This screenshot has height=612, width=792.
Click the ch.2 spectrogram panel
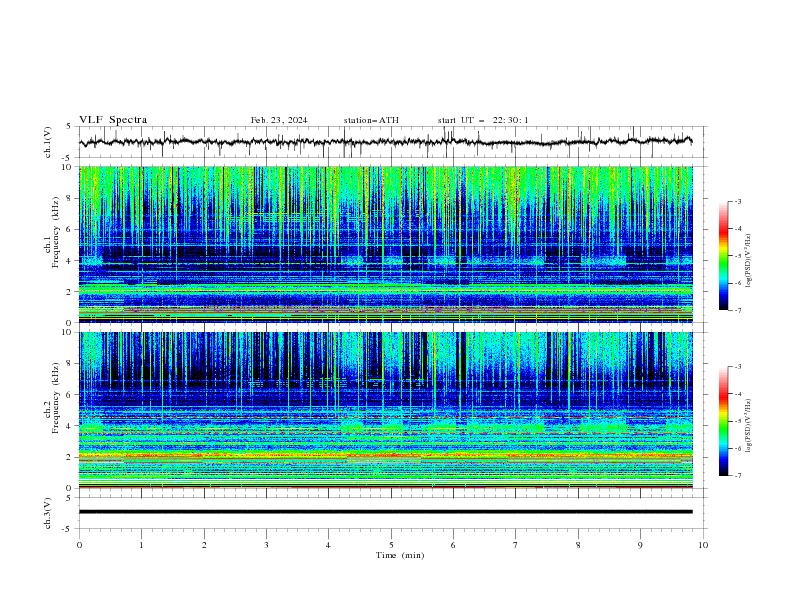click(x=386, y=410)
